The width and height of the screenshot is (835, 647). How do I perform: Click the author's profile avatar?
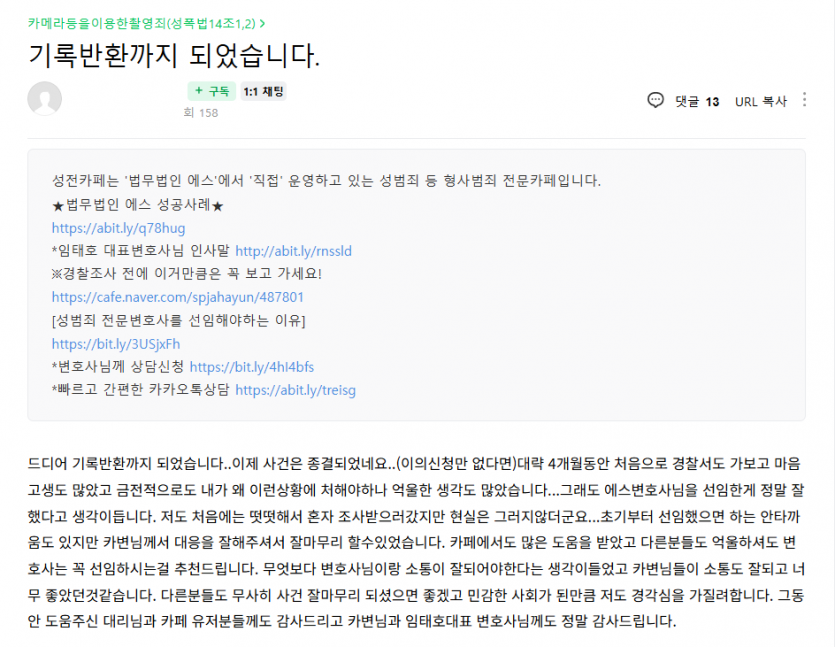point(45,98)
